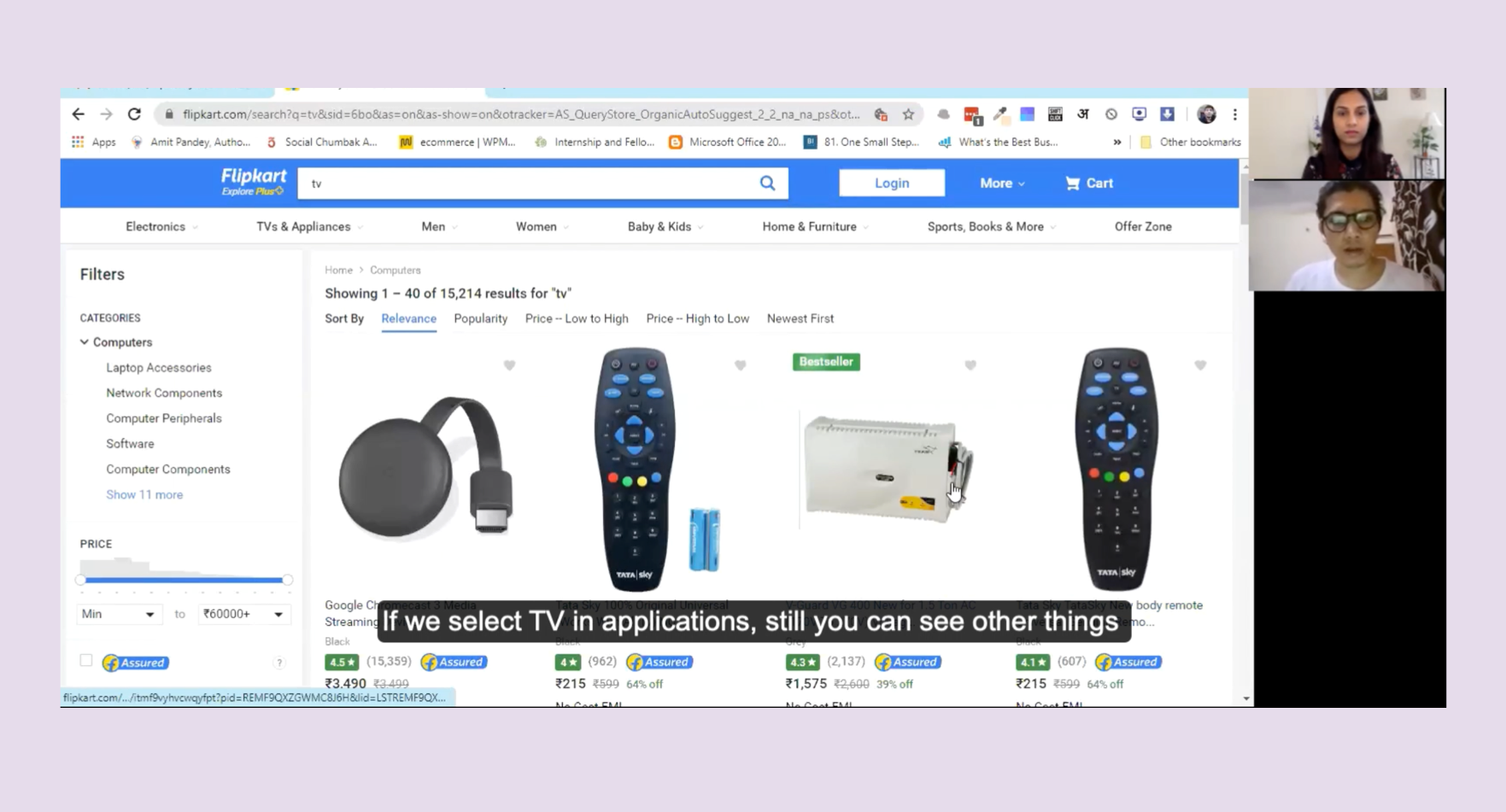1506x812 pixels.
Task: Open the ₹60000+ max price dropdown
Action: (243, 614)
